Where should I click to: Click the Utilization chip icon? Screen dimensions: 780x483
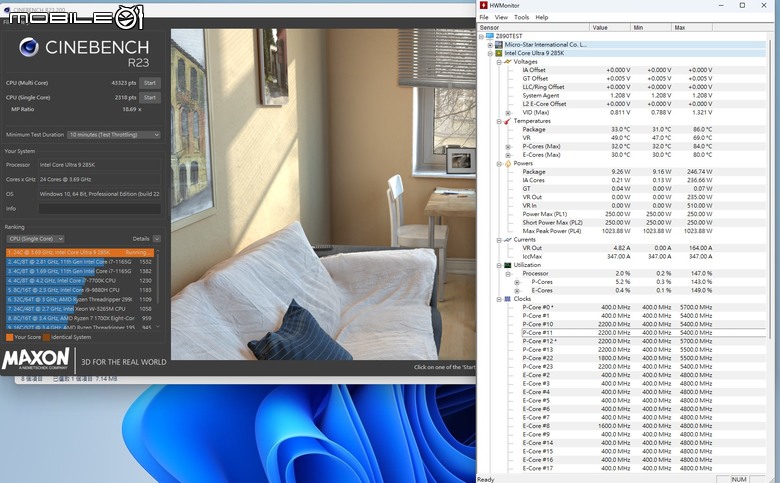click(507, 265)
